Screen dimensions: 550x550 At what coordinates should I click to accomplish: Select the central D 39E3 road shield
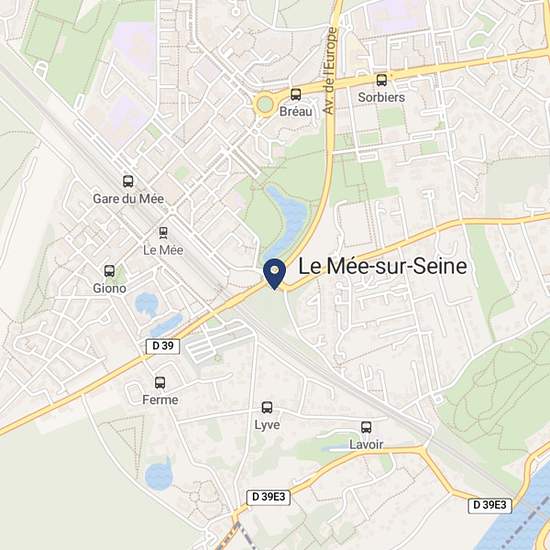pos(268,497)
